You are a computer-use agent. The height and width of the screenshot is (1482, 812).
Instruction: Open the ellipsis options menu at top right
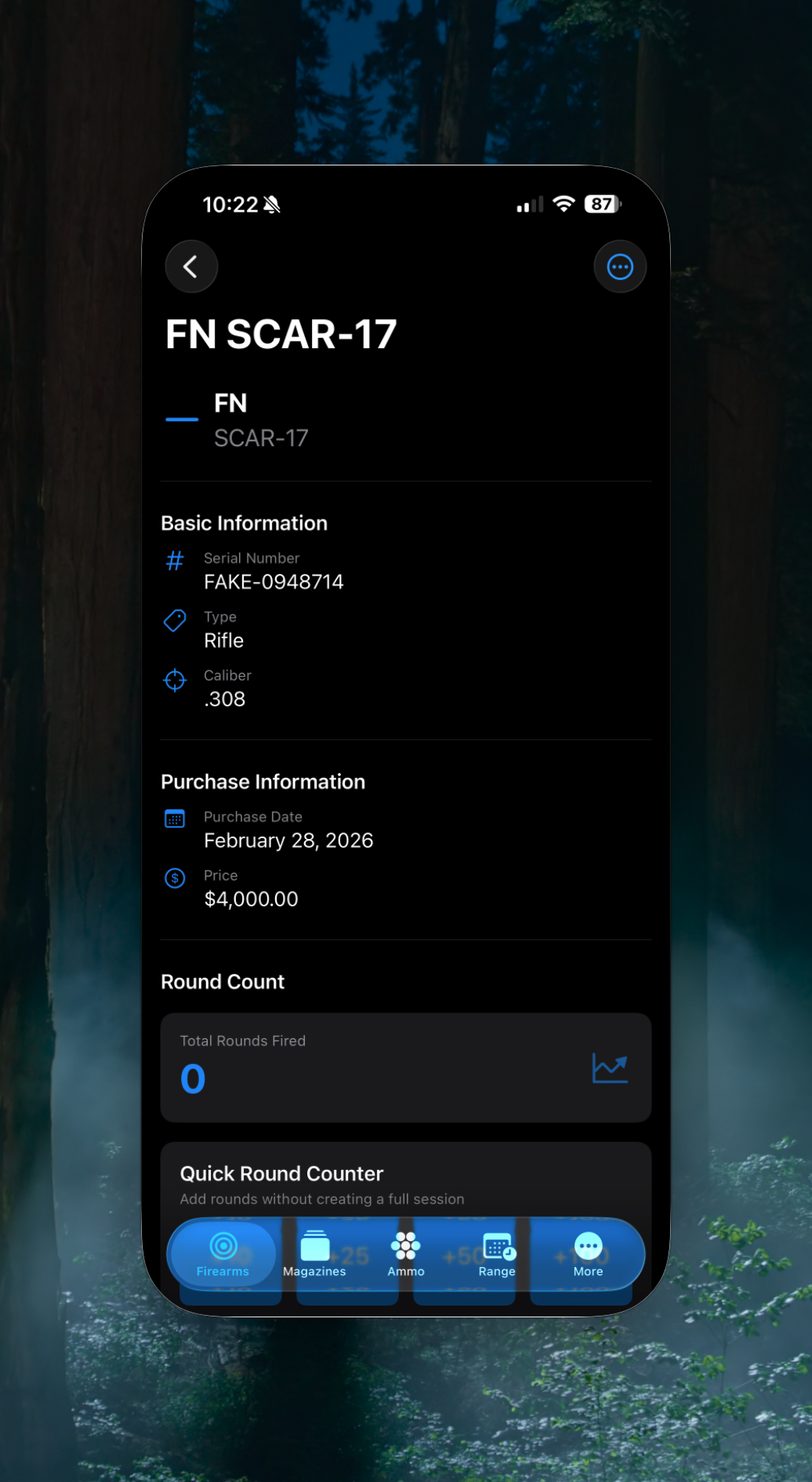619,267
